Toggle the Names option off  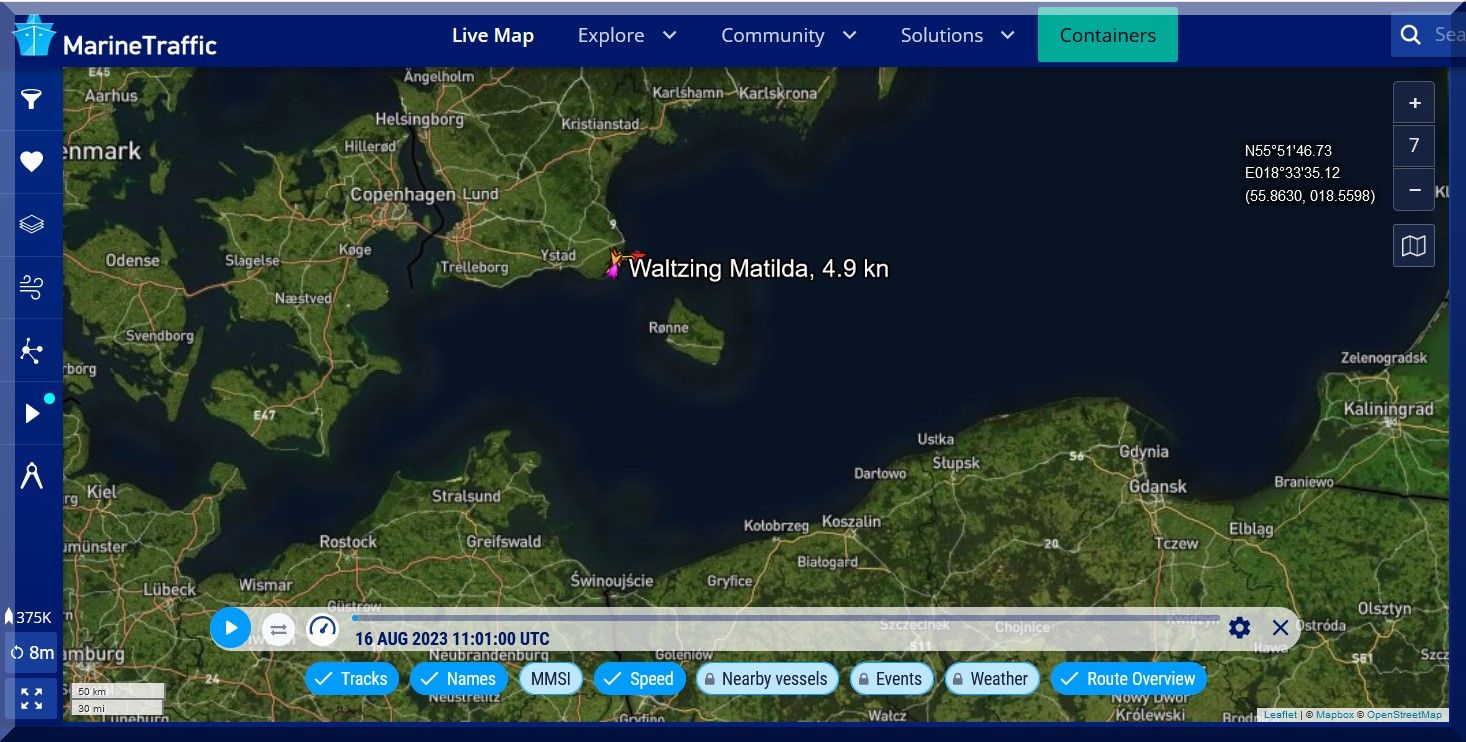(458, 679)
